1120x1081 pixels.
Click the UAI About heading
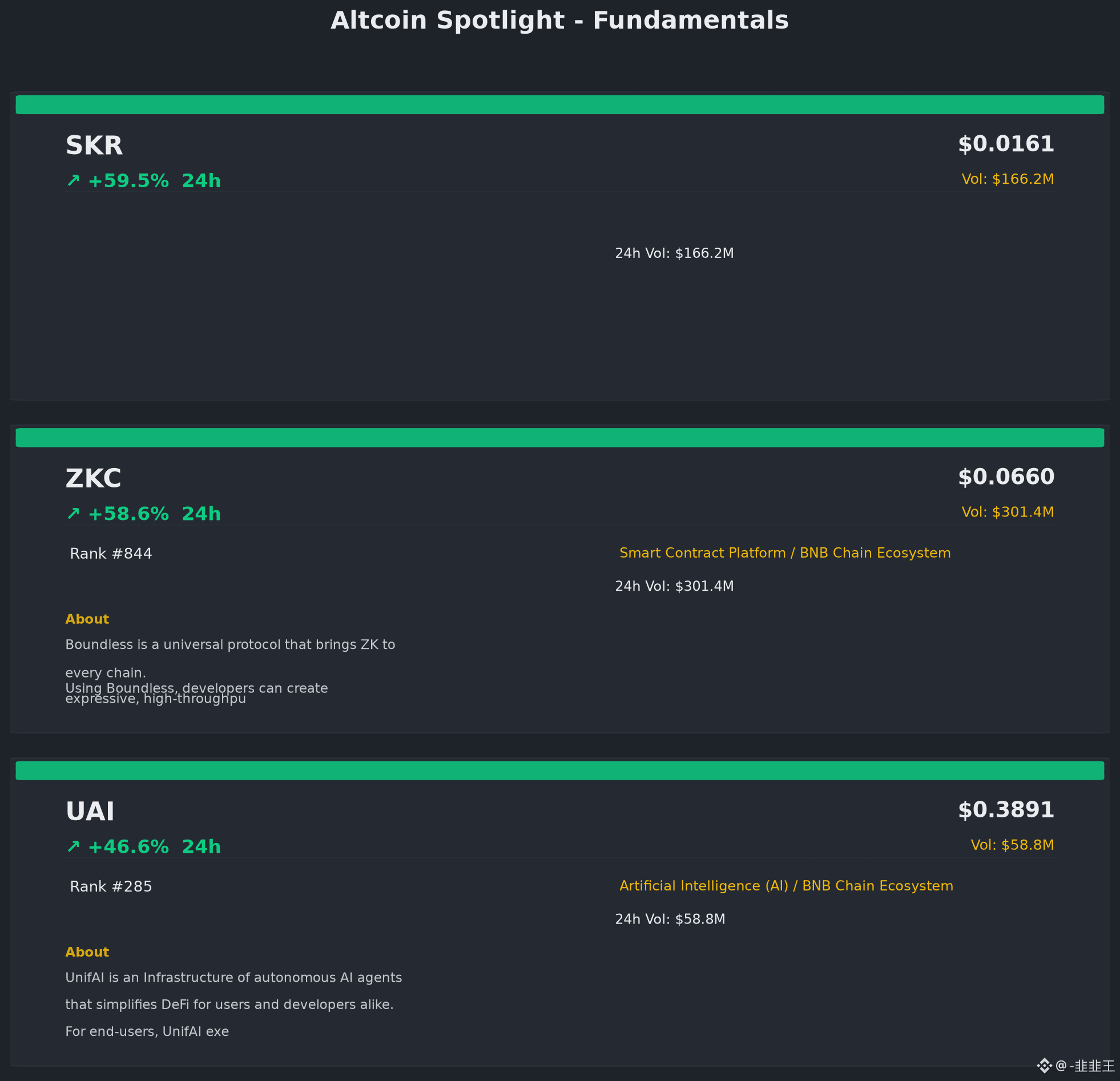point(87,952)
